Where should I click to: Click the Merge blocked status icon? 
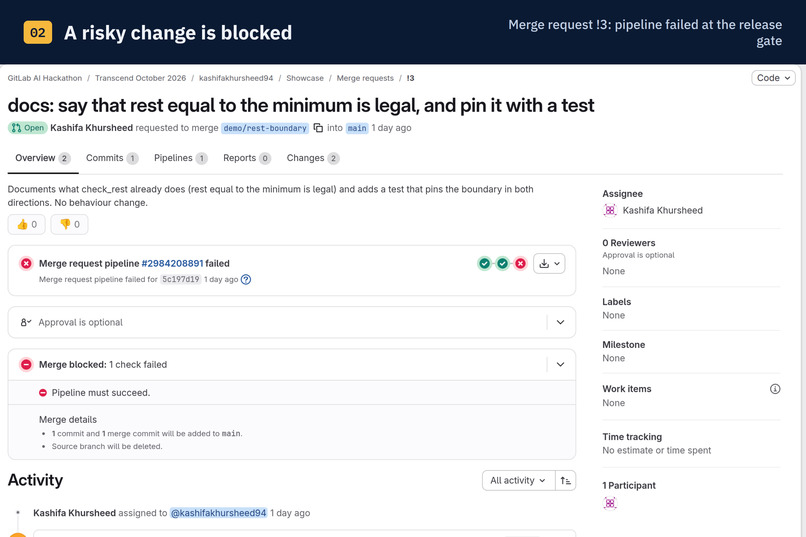(26, 364)
